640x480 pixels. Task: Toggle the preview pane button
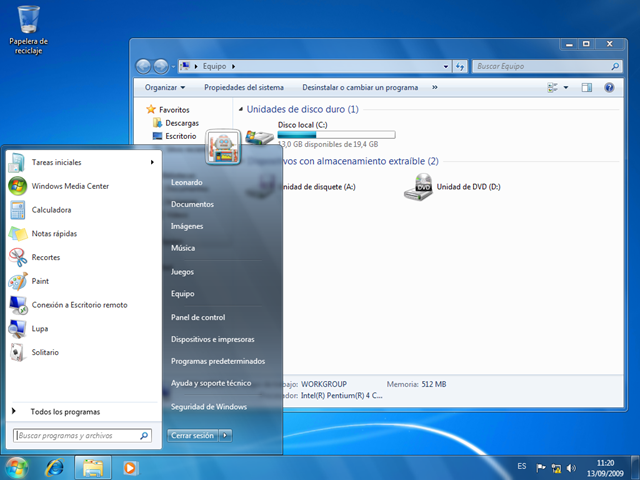point(587,87)
